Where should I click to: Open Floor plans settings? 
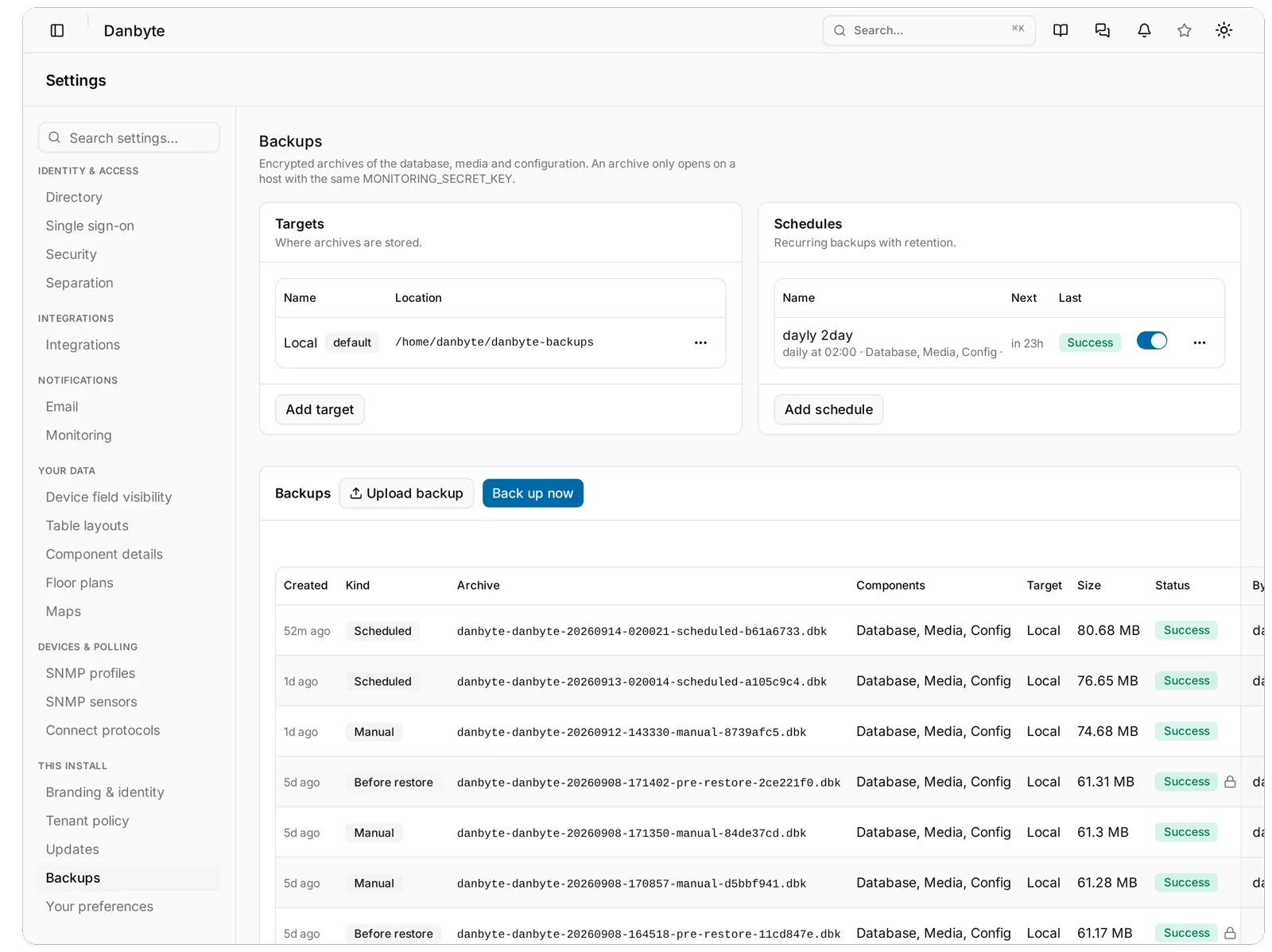tap(79, 583)
